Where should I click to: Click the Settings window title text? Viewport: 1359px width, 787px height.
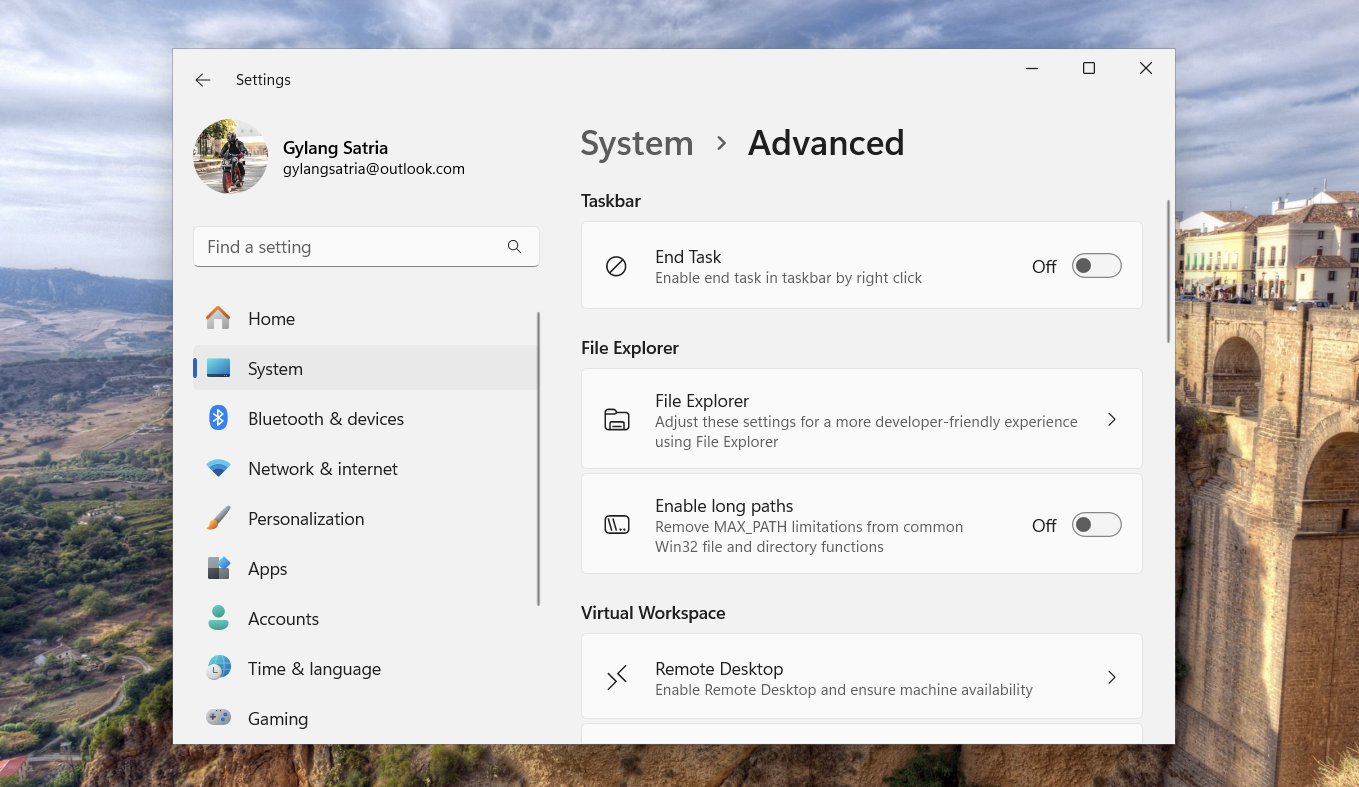click(263, 80)
